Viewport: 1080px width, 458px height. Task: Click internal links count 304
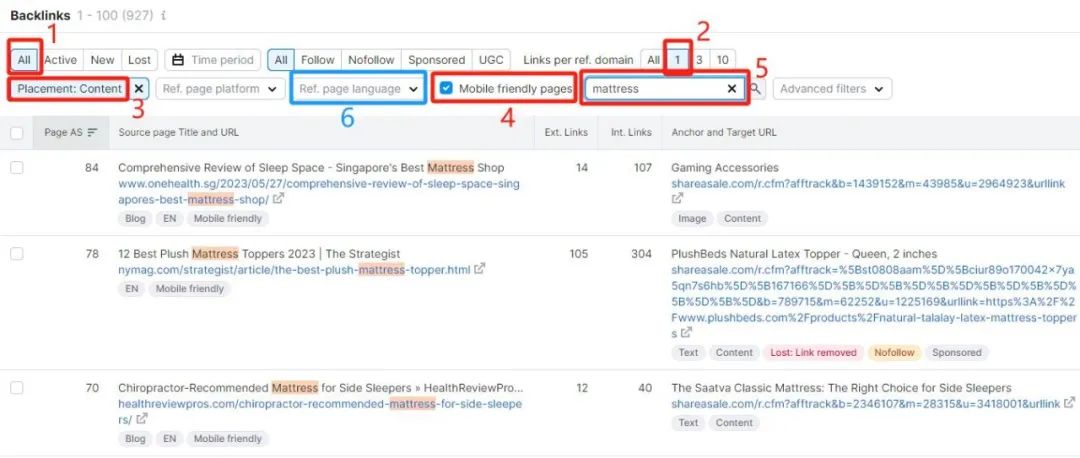point(641,254)
